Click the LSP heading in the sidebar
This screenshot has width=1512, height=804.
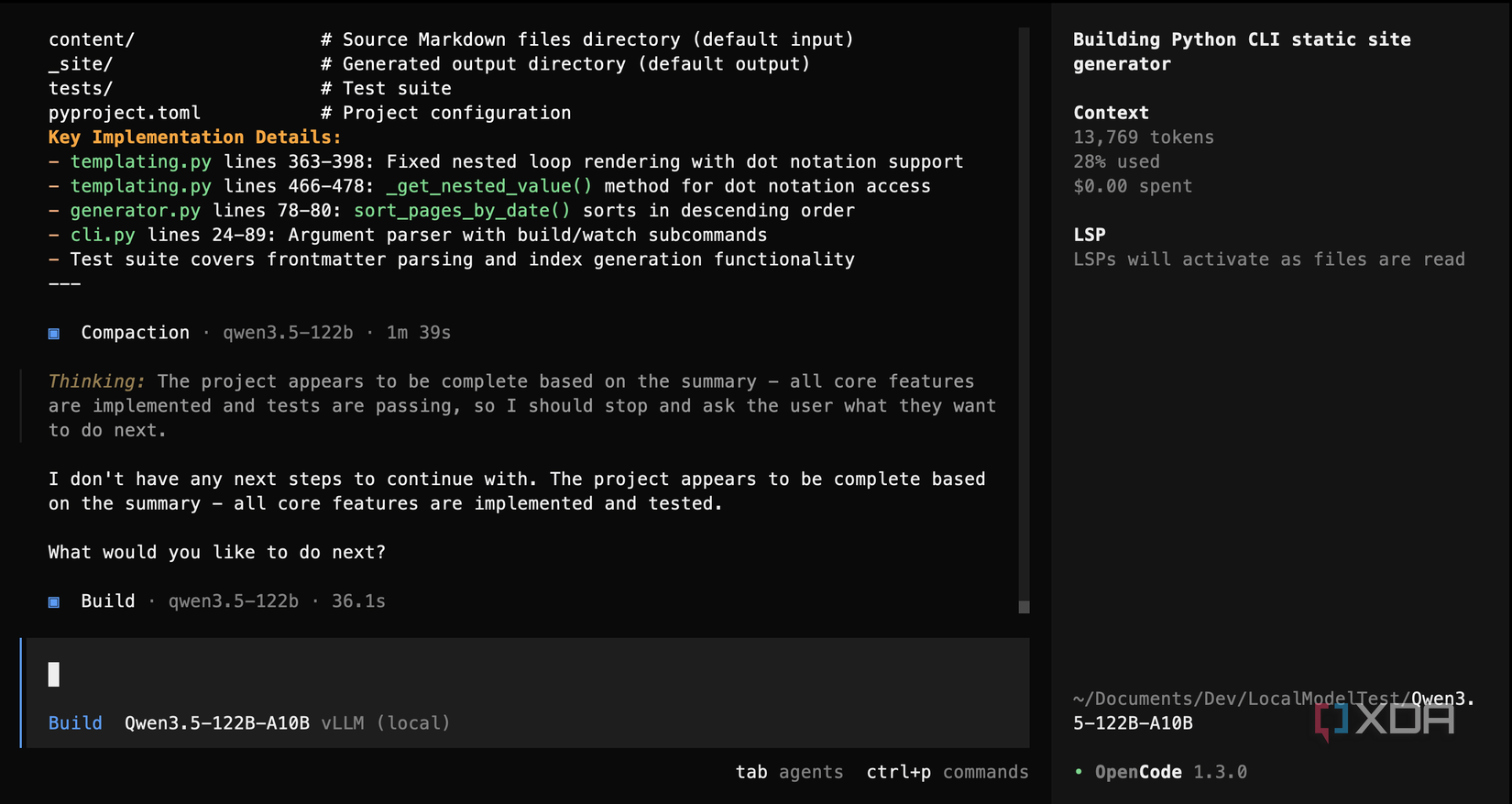pyautogui.click(x=1090, y=235)
